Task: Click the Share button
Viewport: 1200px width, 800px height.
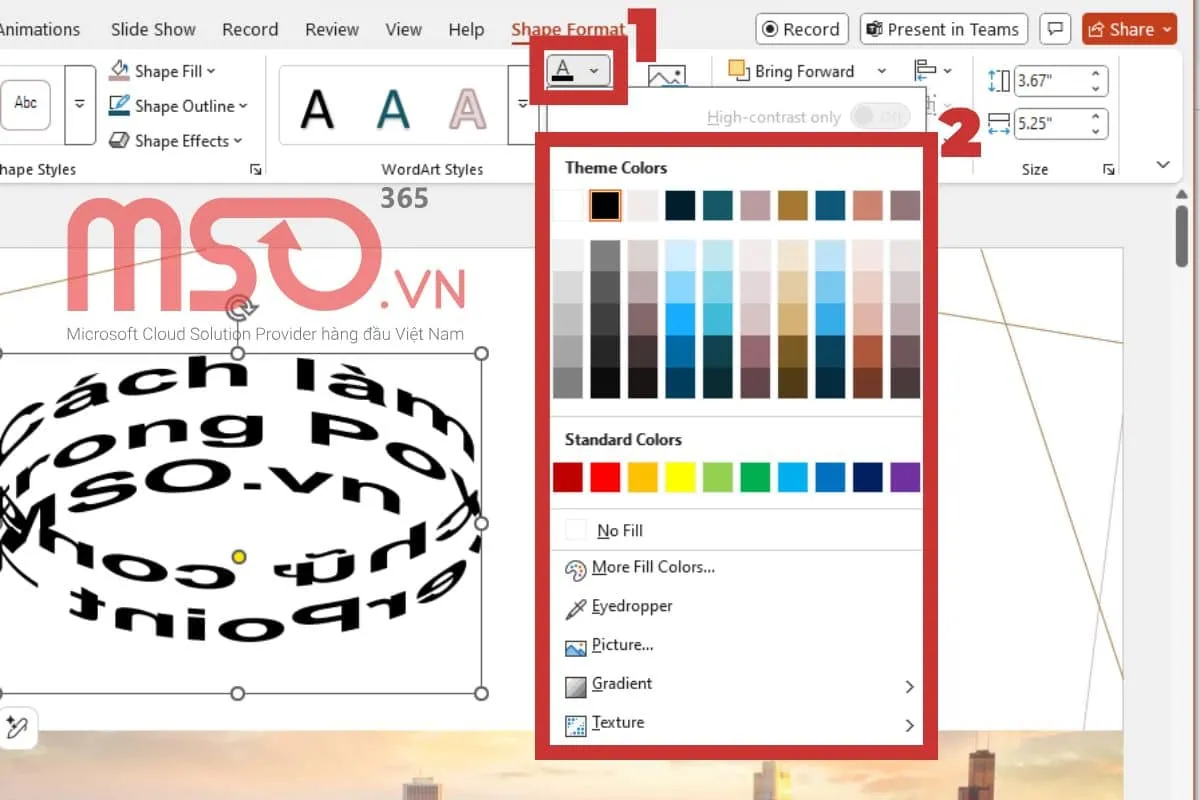Action: tap(1128, 29)
